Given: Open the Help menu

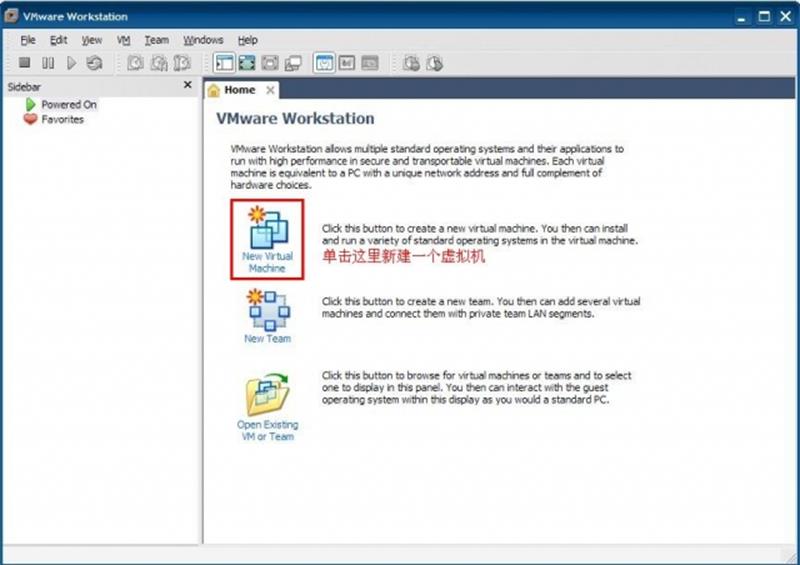Looking at the screenshot, I should point(247,40).
